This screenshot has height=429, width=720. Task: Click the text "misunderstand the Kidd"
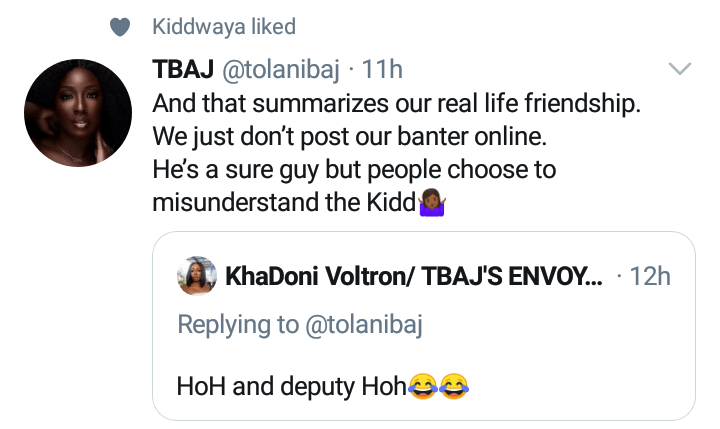coord(277,203)
